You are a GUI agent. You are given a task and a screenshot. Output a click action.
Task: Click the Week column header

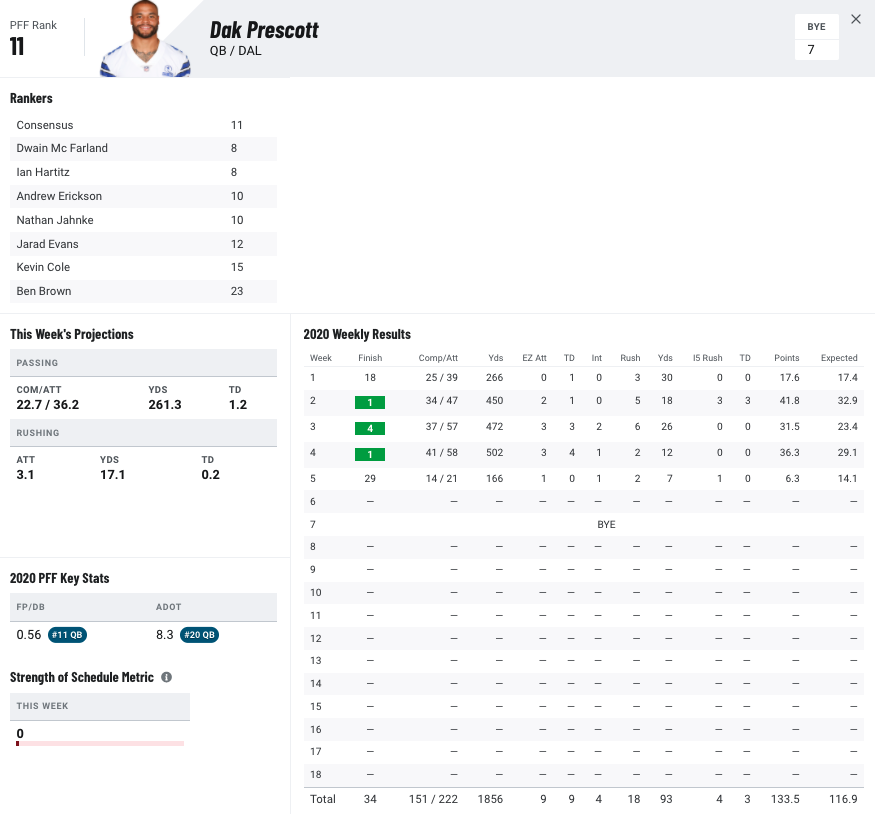click(x=321, y=358)
